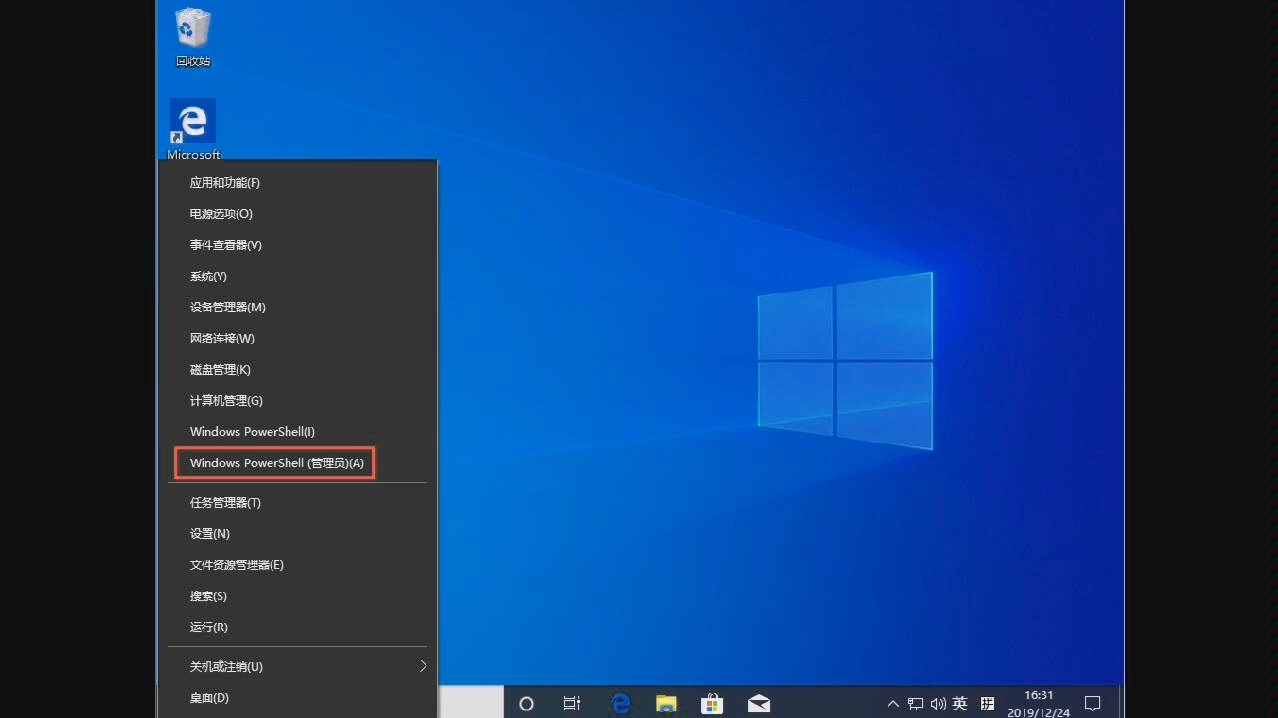Toggle the 英 input language indicator
Screen dimensions: 1278x718
(960, 703)
